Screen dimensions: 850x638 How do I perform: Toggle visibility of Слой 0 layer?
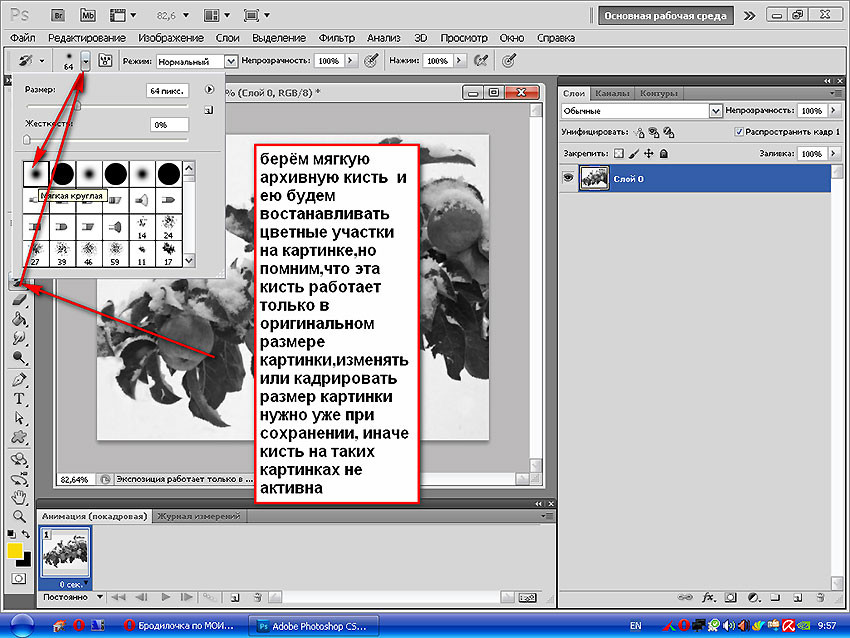568,178
